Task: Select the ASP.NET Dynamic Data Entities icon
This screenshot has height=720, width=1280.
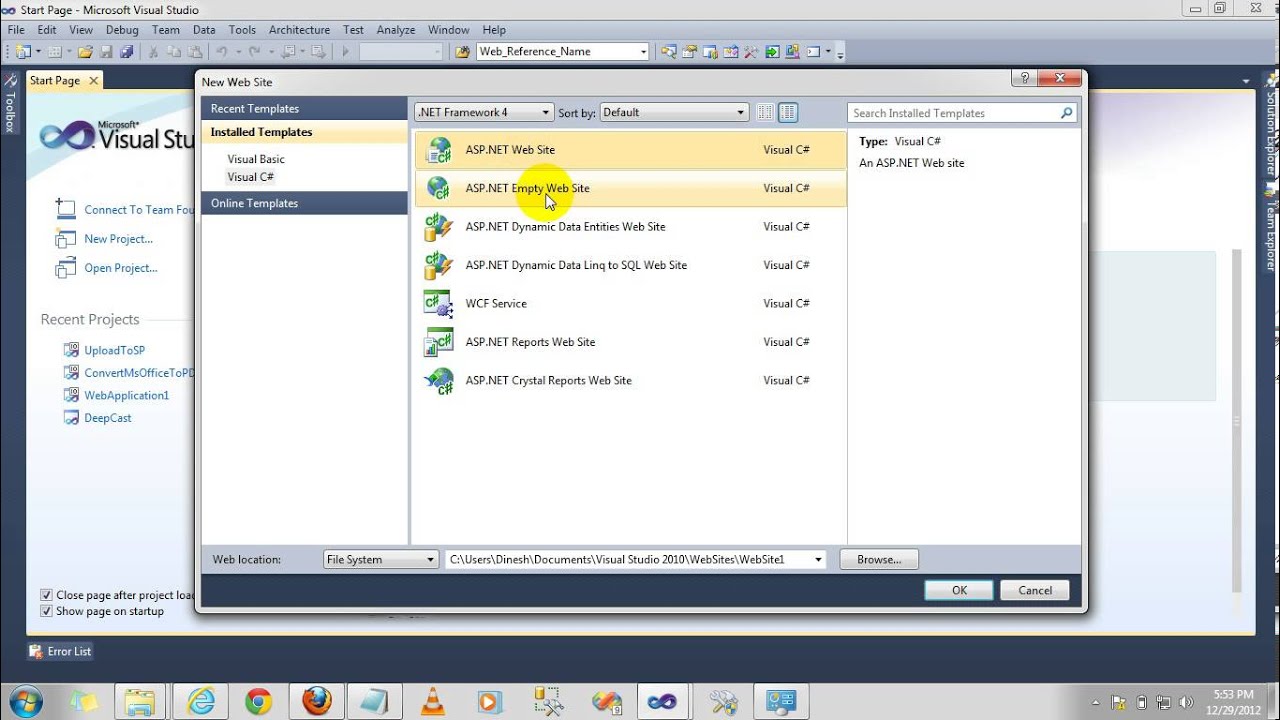Action: pos(439,227)
